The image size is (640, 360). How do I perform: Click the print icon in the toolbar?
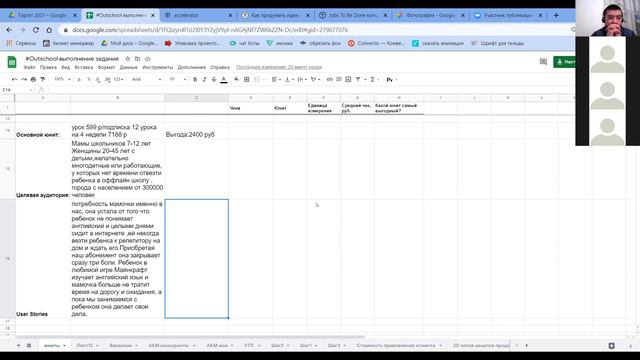33,79
